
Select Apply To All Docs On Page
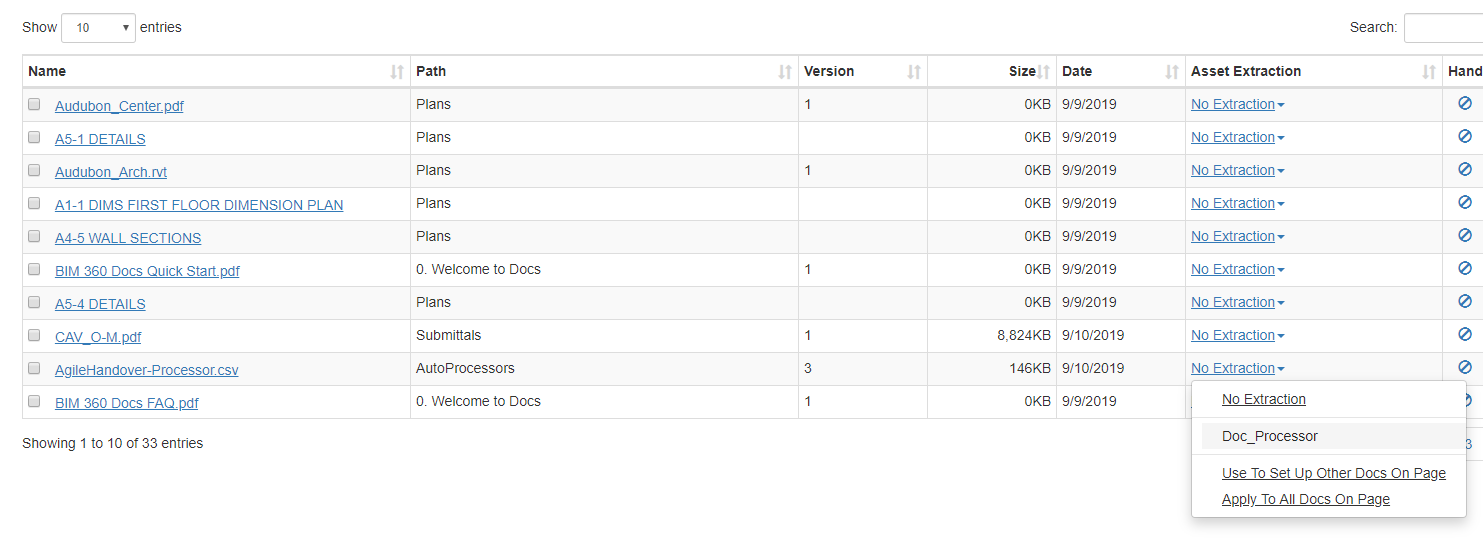(1305, 499)
